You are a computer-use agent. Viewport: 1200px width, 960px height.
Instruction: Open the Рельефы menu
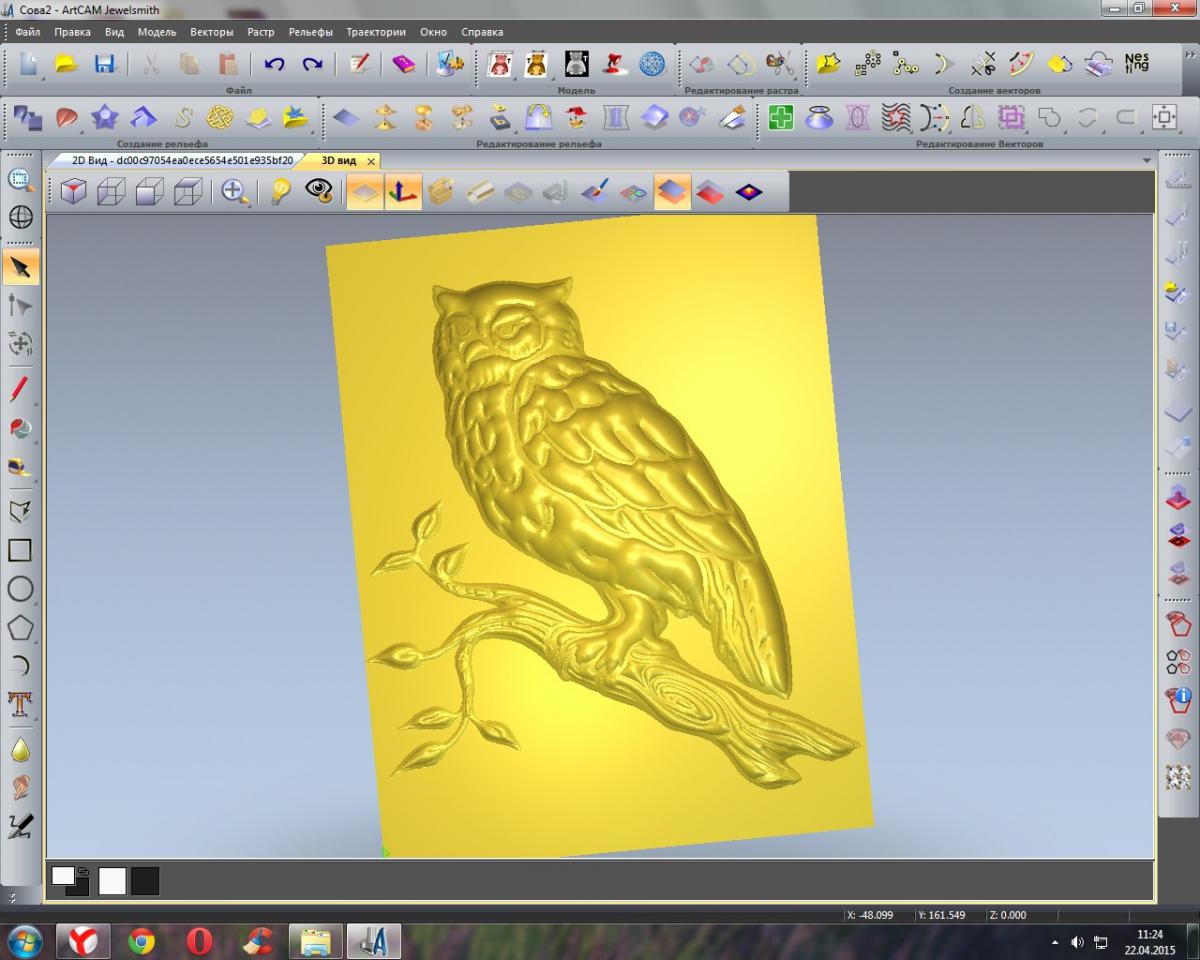[310, 32]
